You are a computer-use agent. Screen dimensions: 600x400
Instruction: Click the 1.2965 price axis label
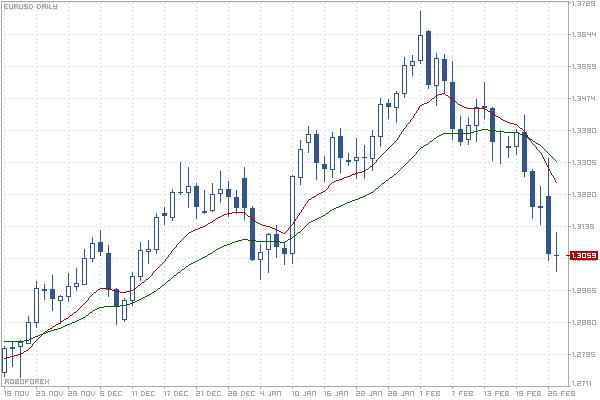584,291
